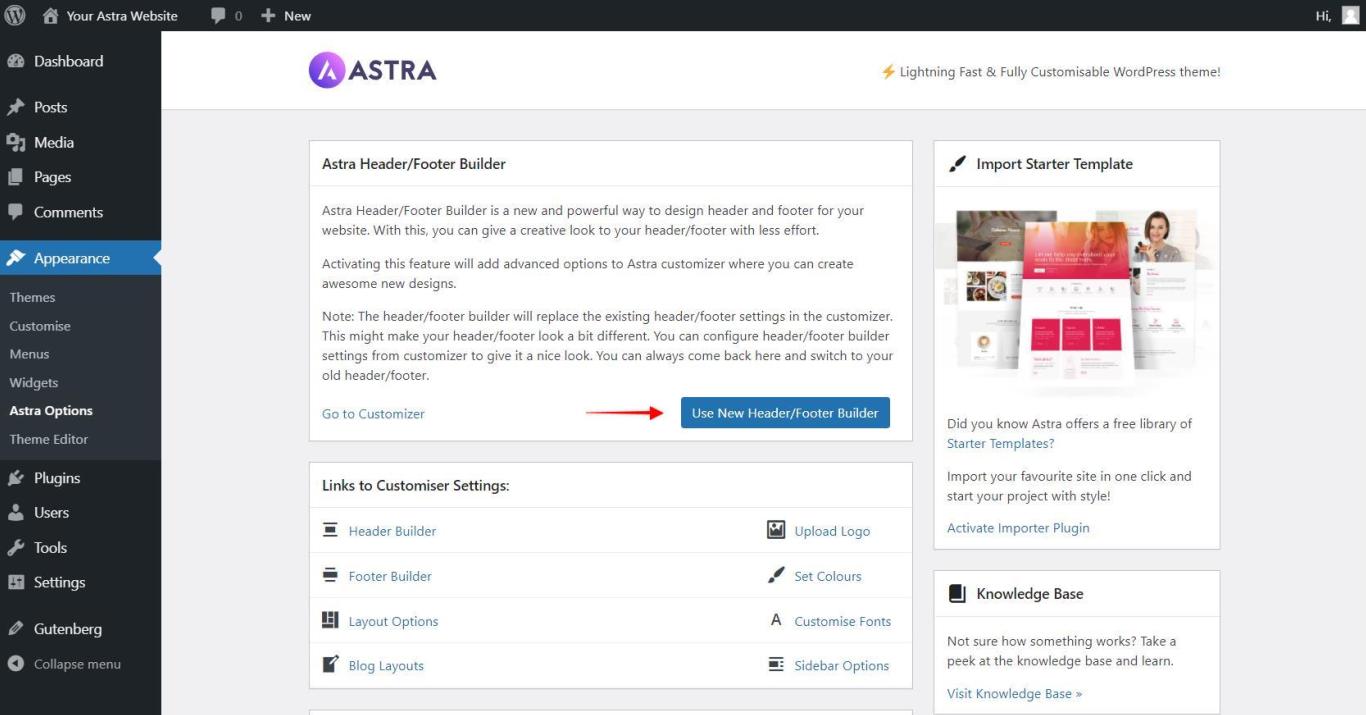This screenshot has width=1366, height=715.
Task: Open the Upload Logo link
Action: (x=832, y=531)
